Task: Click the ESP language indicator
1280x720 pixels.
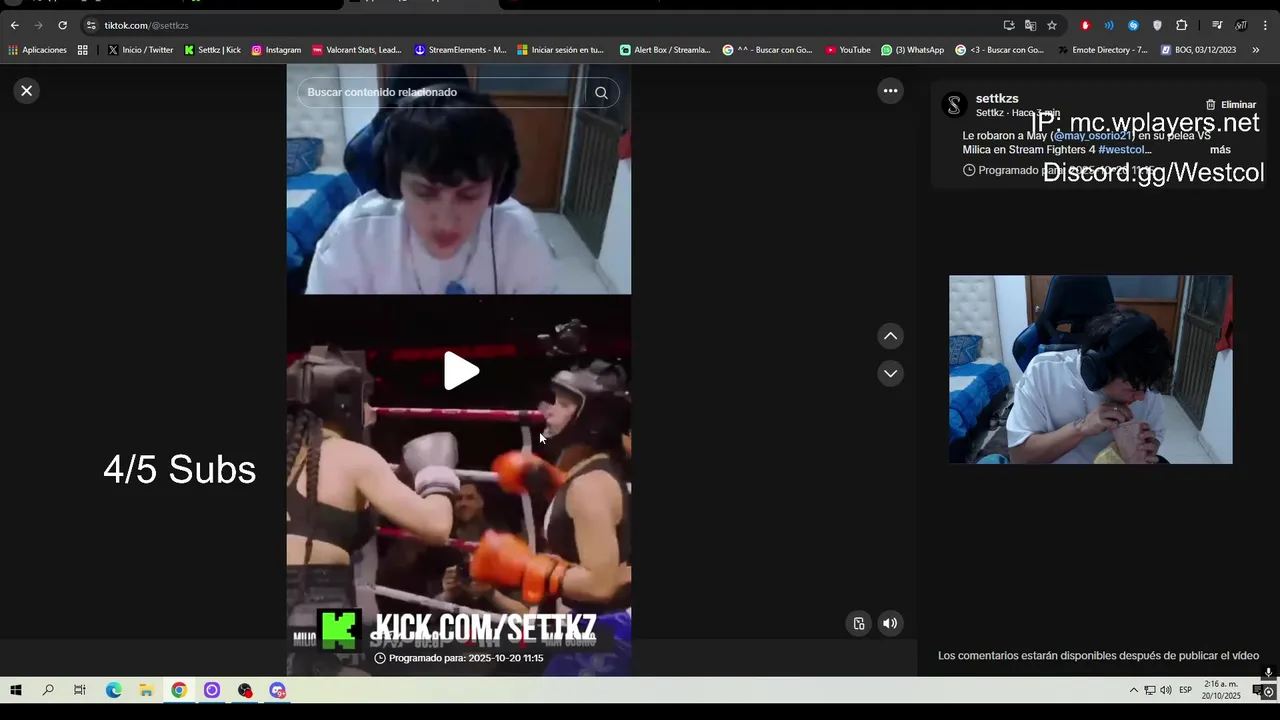Action: (x=1186, y=690)
